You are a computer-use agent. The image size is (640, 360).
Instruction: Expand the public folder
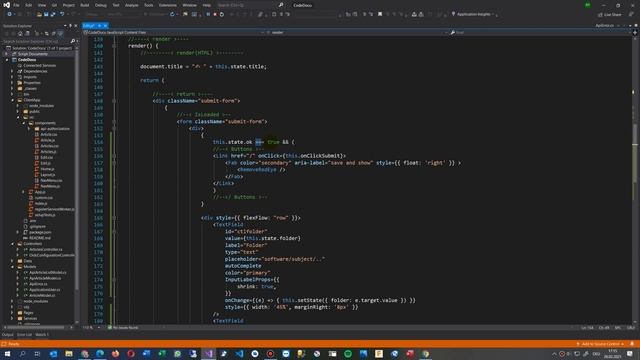pos(18,111)
